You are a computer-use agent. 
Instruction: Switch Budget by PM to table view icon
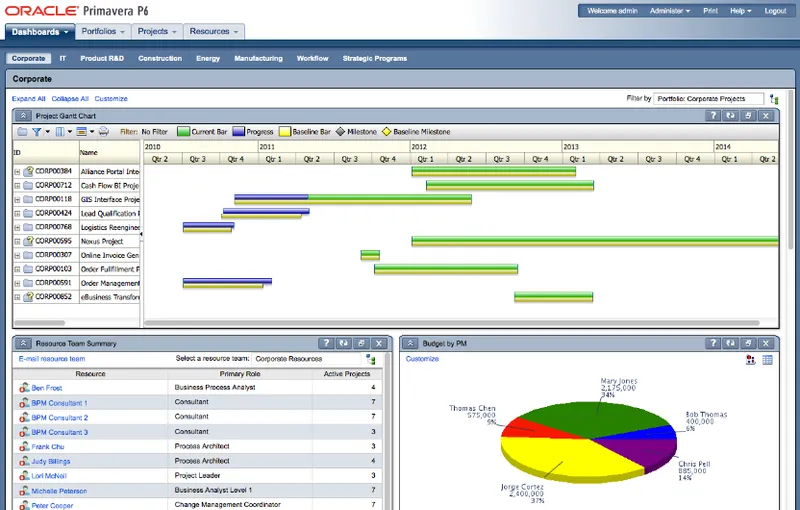(767, 360)
